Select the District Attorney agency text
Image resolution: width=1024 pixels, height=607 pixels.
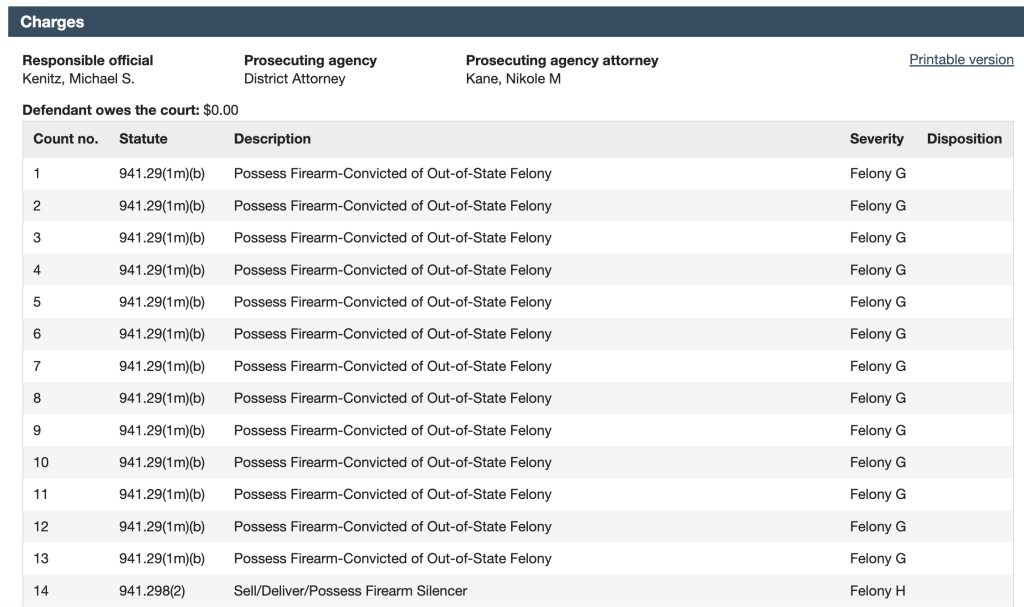pos(294,79)
